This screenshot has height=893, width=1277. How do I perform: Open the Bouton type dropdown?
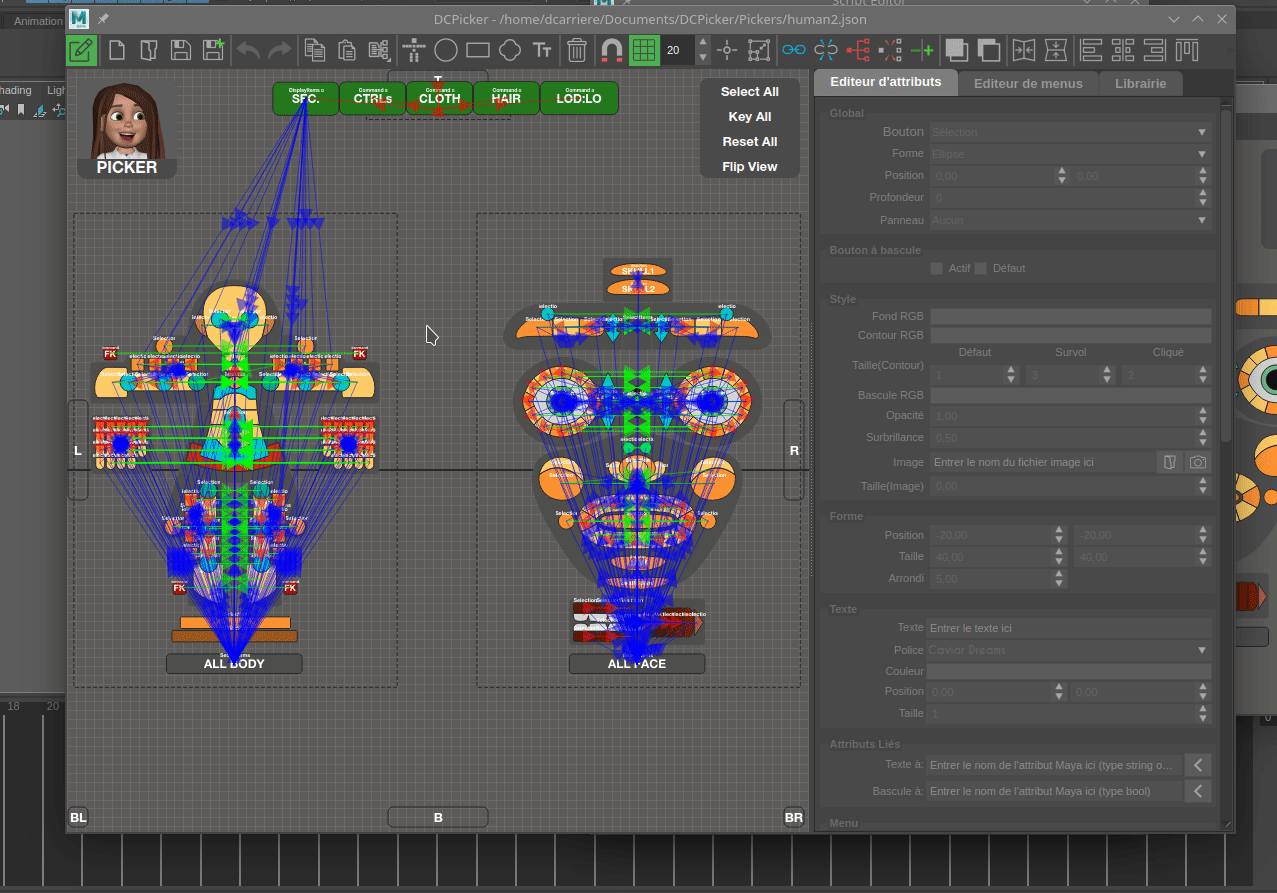tap(1070, 132)
